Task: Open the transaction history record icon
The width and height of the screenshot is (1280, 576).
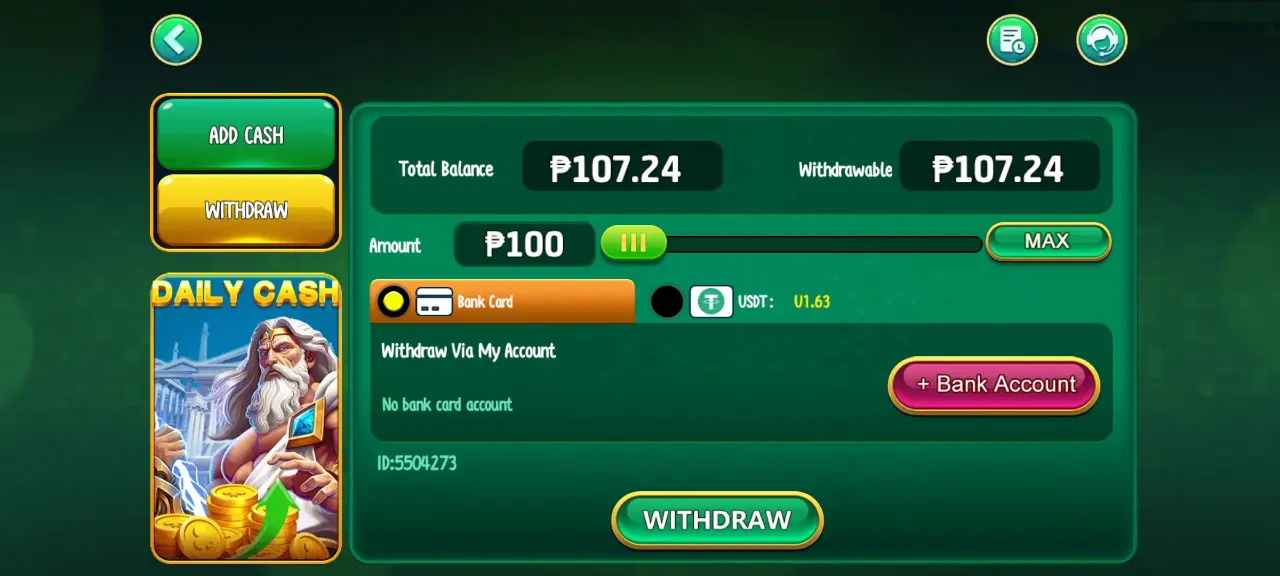Action: [x=1012, y=40]
